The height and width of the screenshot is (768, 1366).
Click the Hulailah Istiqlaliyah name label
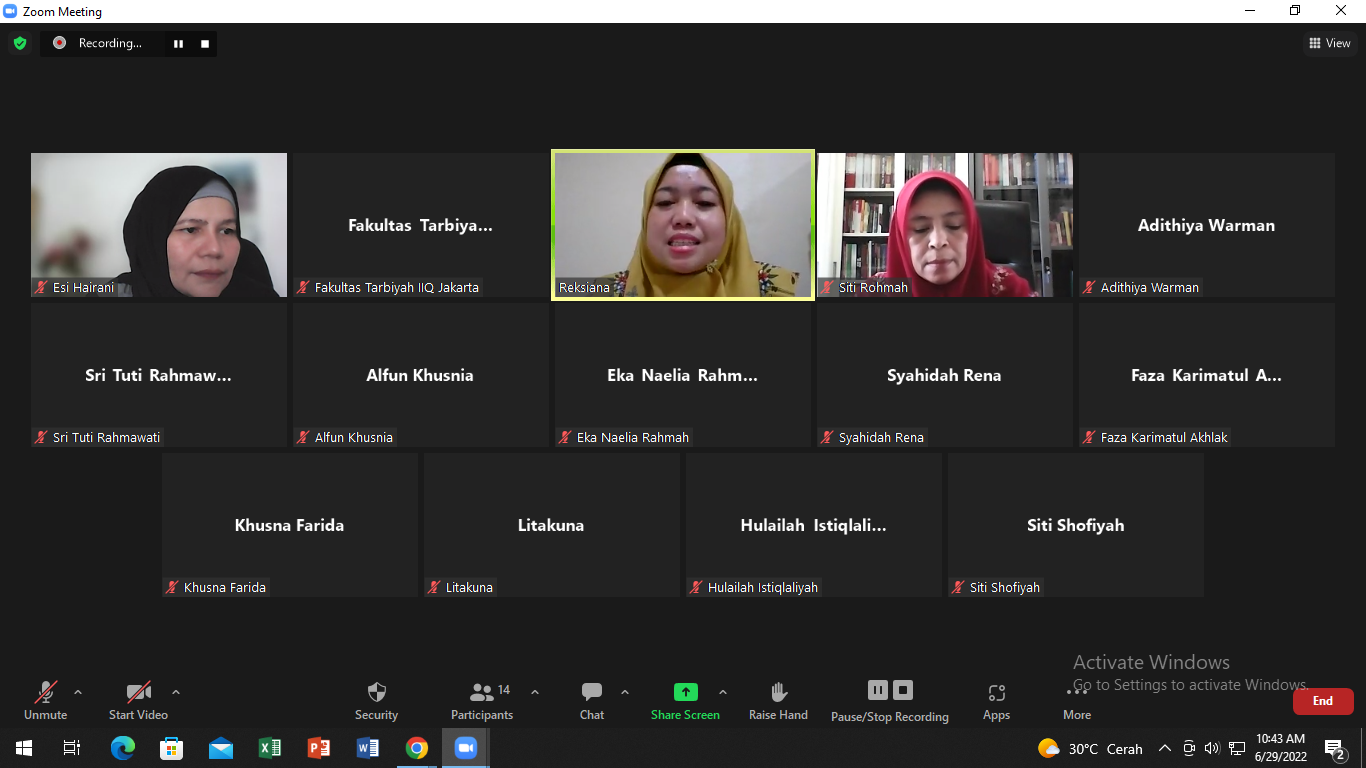click(763, 587)
